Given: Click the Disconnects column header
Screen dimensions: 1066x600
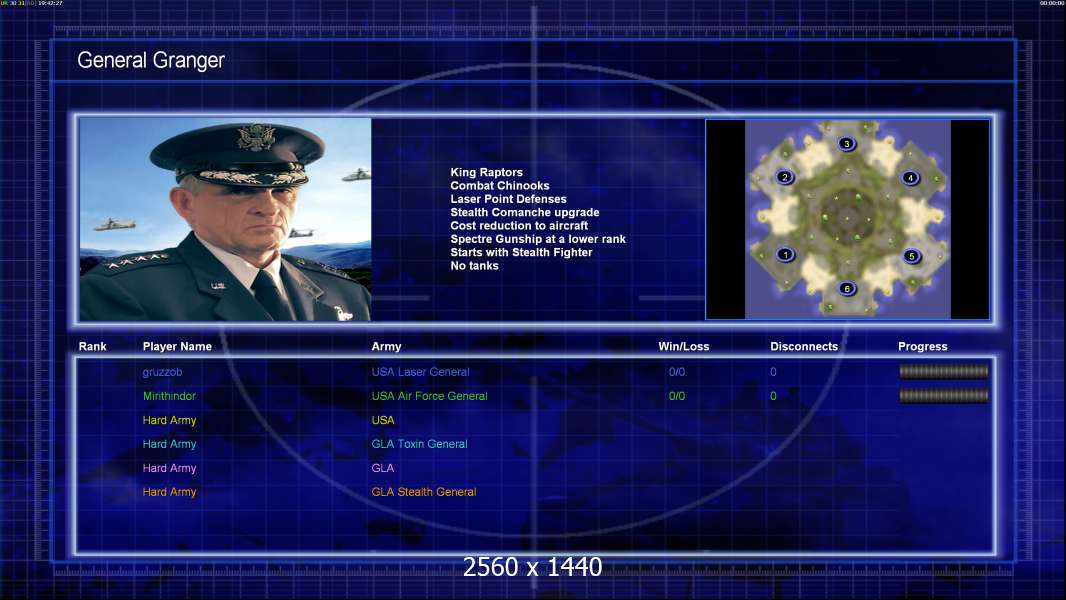Looking at the screenshot, I should click(804, 347).
